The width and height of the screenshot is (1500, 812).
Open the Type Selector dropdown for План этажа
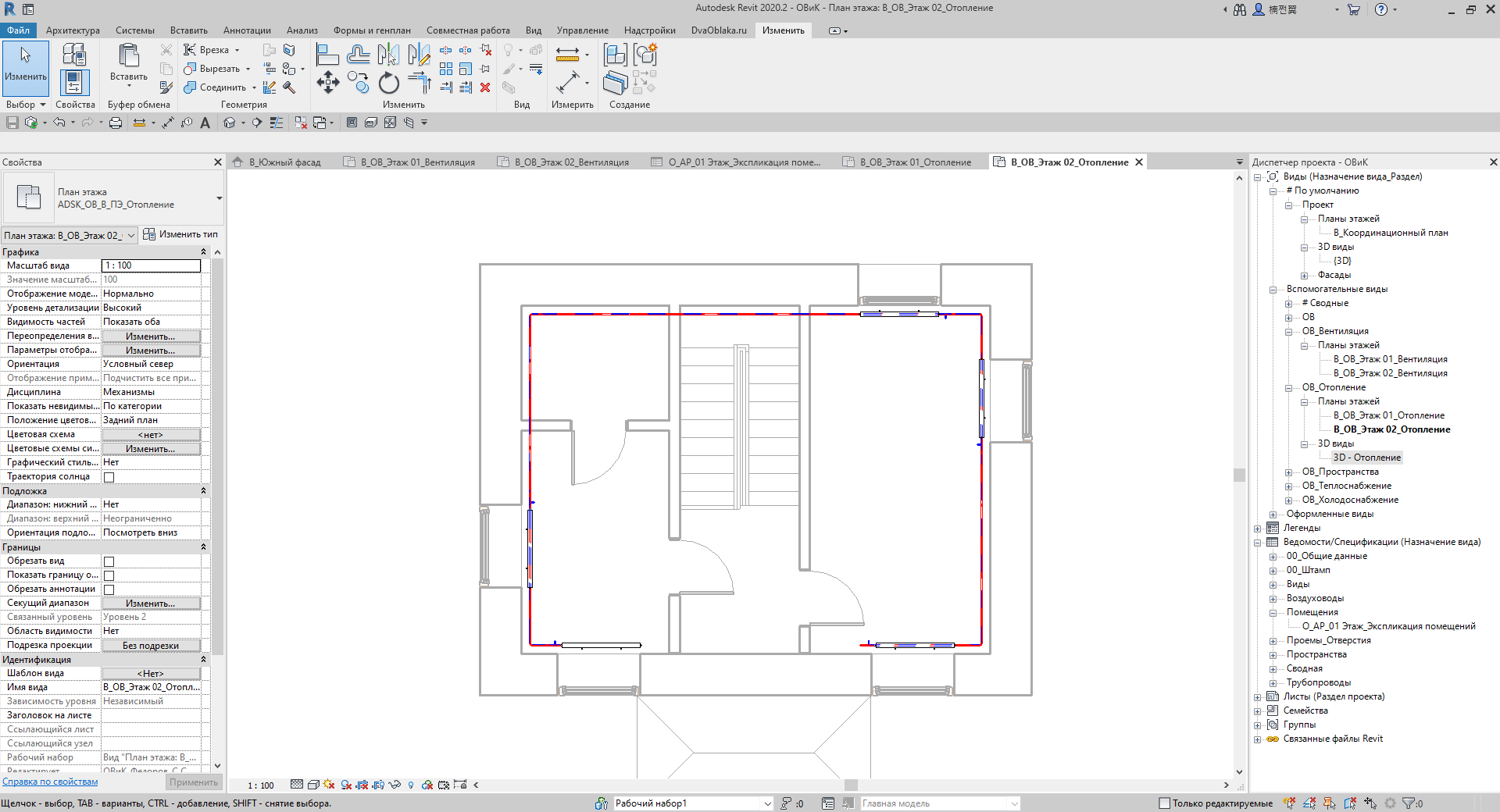coord(219,198)
